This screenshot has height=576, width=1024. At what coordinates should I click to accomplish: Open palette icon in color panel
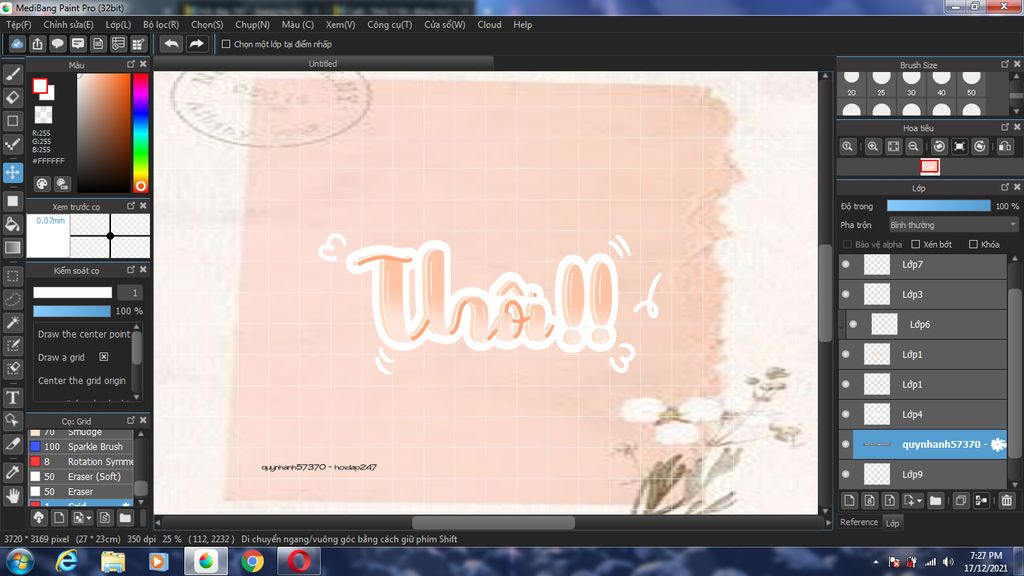click(x=42, y=184)
